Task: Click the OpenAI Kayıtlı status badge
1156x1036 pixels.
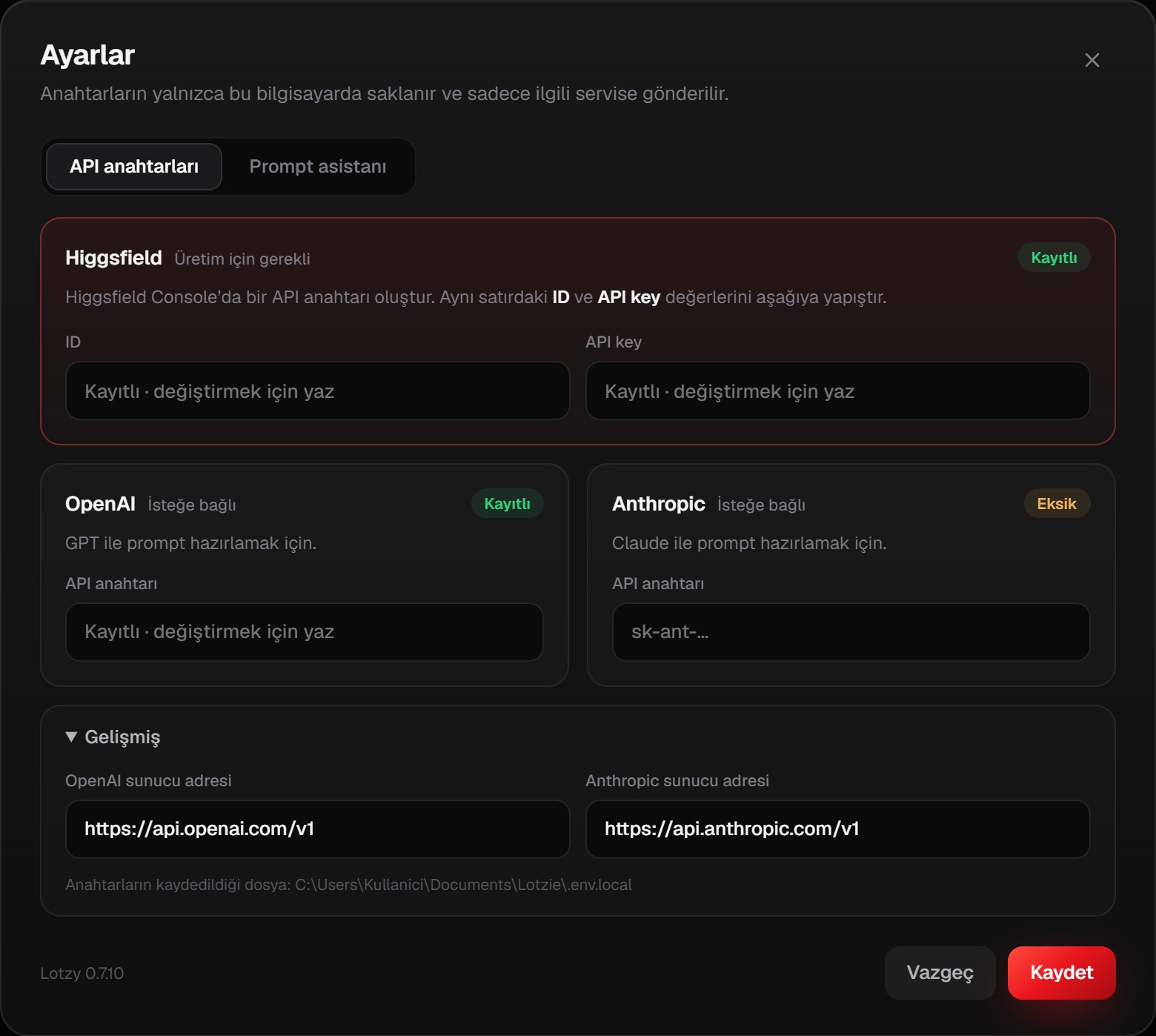Action: [x=508, y=504]
